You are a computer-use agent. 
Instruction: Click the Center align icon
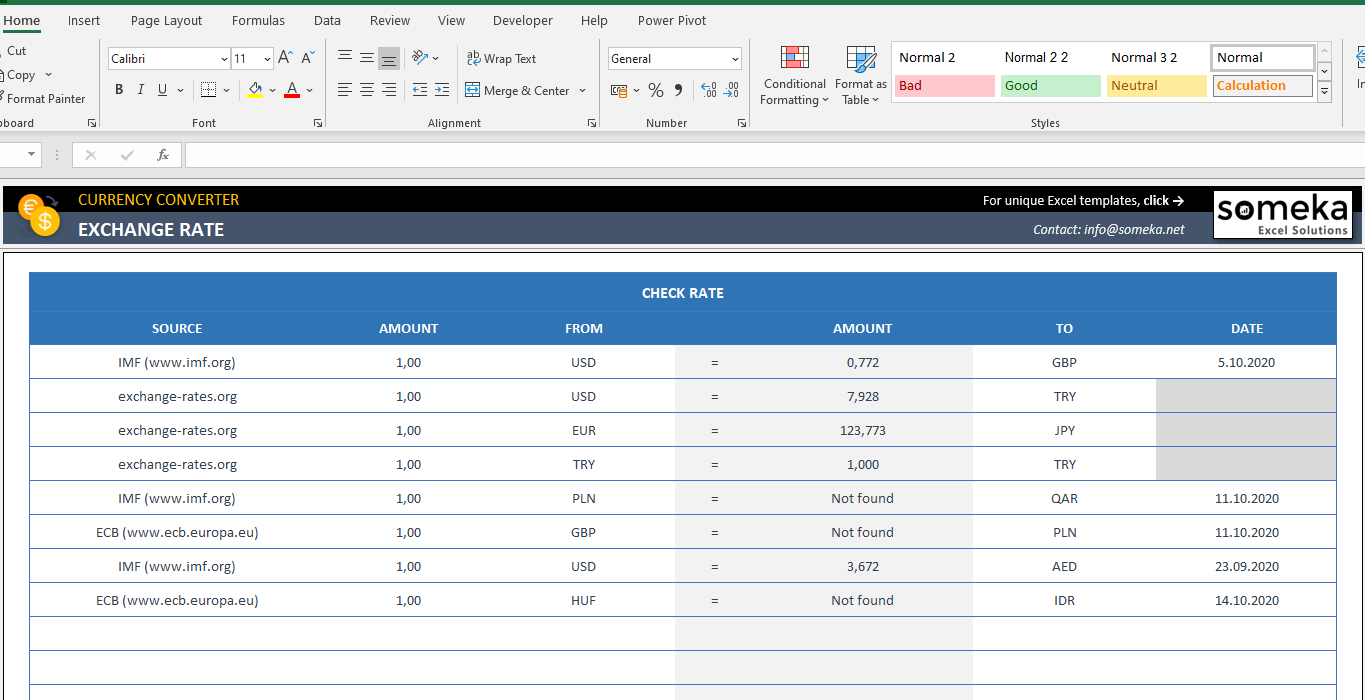pos(367,90)
